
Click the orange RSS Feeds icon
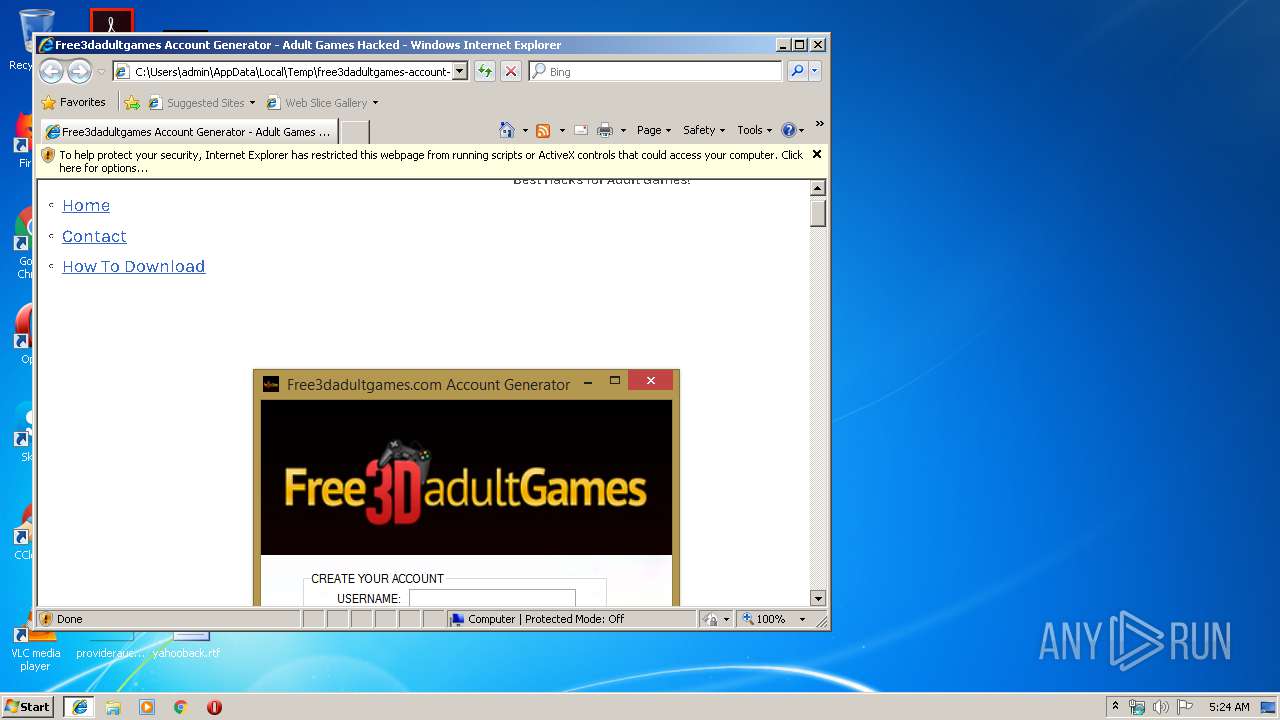coord(543,130)
